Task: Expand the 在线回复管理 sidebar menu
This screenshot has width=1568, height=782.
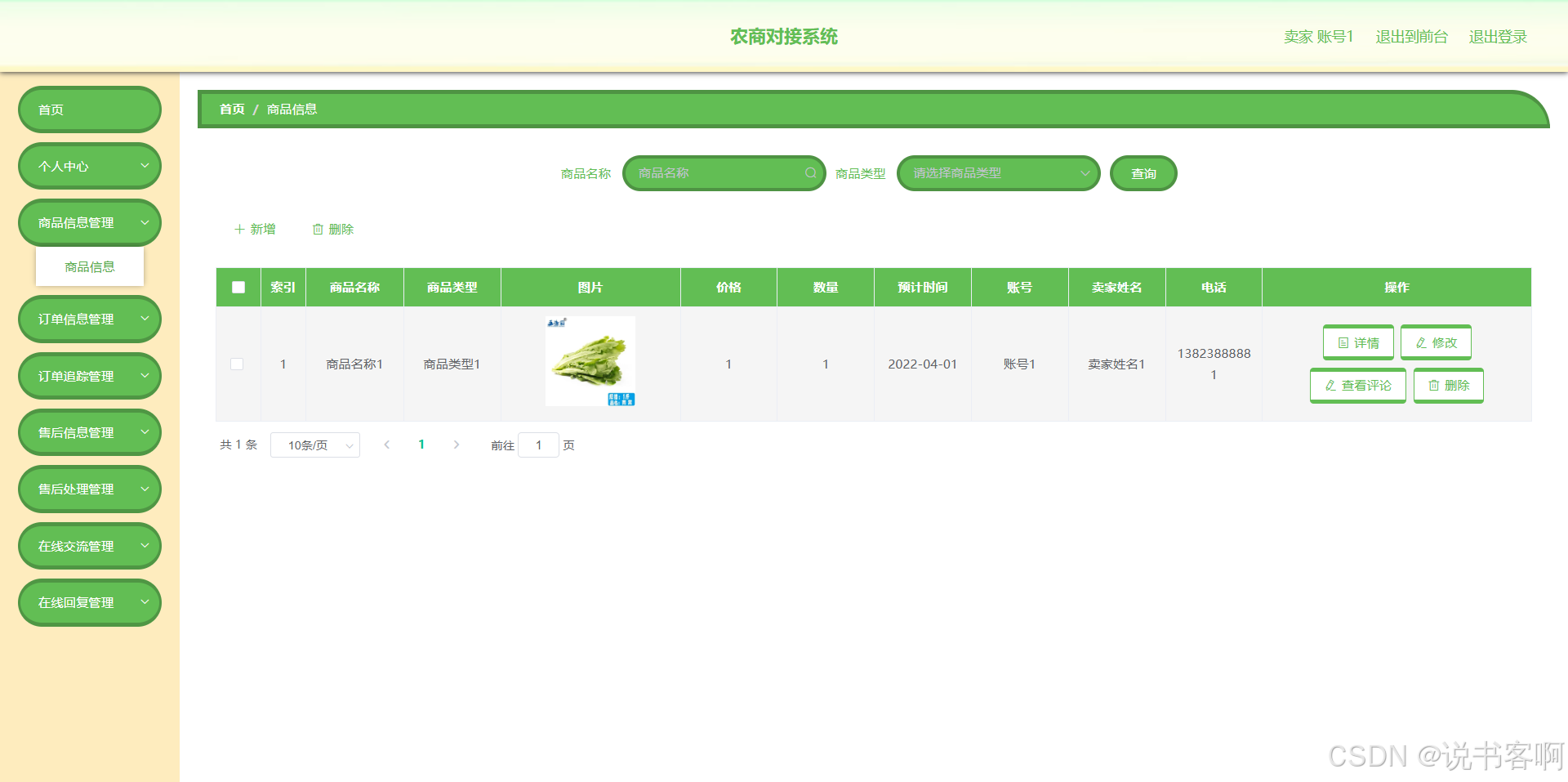Action: [90, 602]
